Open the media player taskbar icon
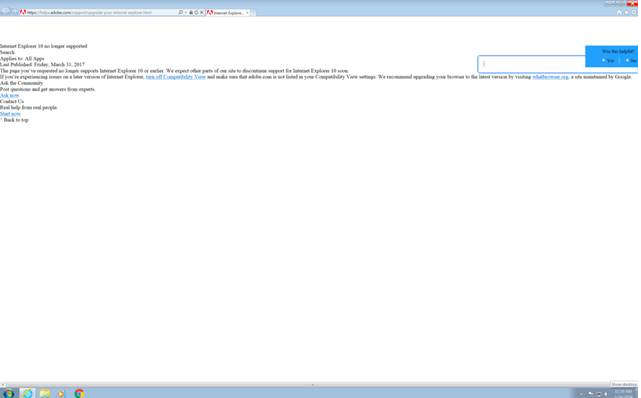The image size is (641, 398). [x=61, y=394]
